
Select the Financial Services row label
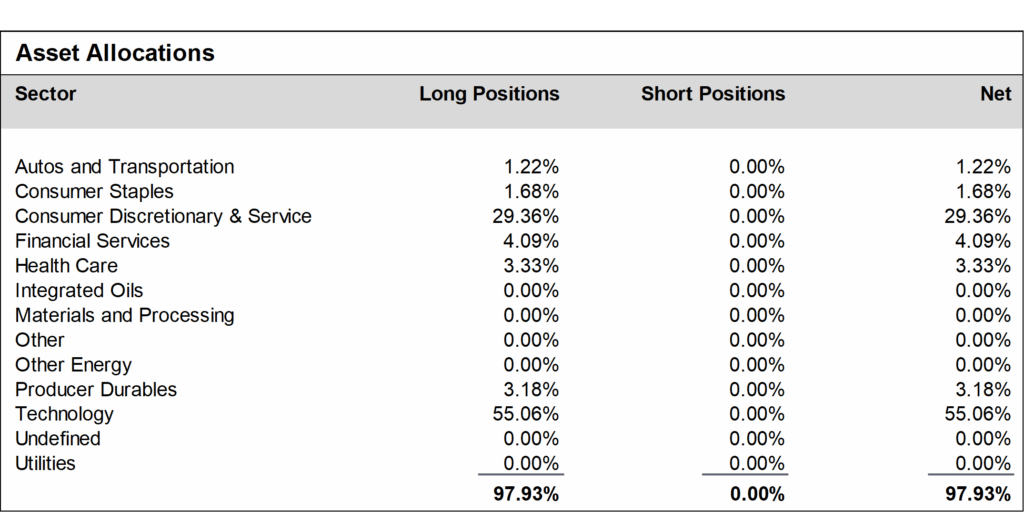pyautogui.click(x=93, y=242)
